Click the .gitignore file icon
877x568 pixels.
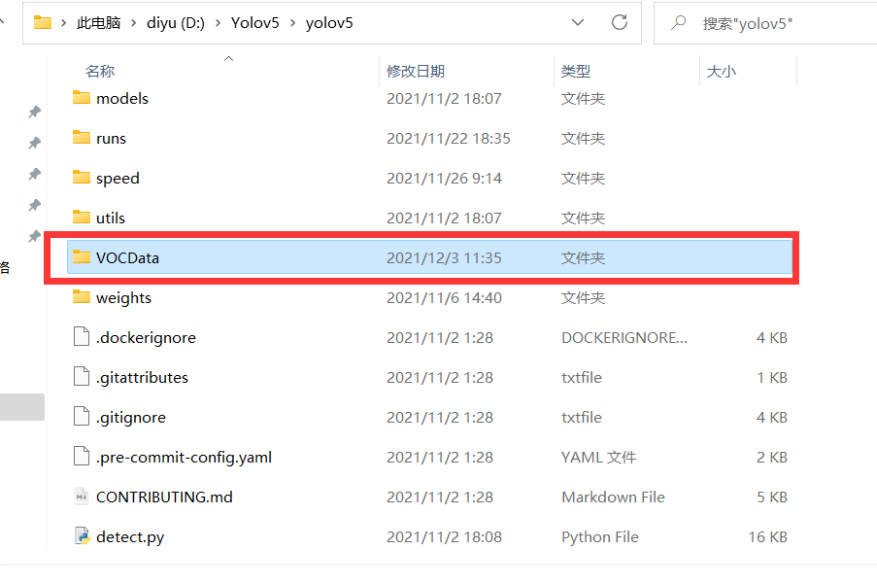[x=82, y=416]
